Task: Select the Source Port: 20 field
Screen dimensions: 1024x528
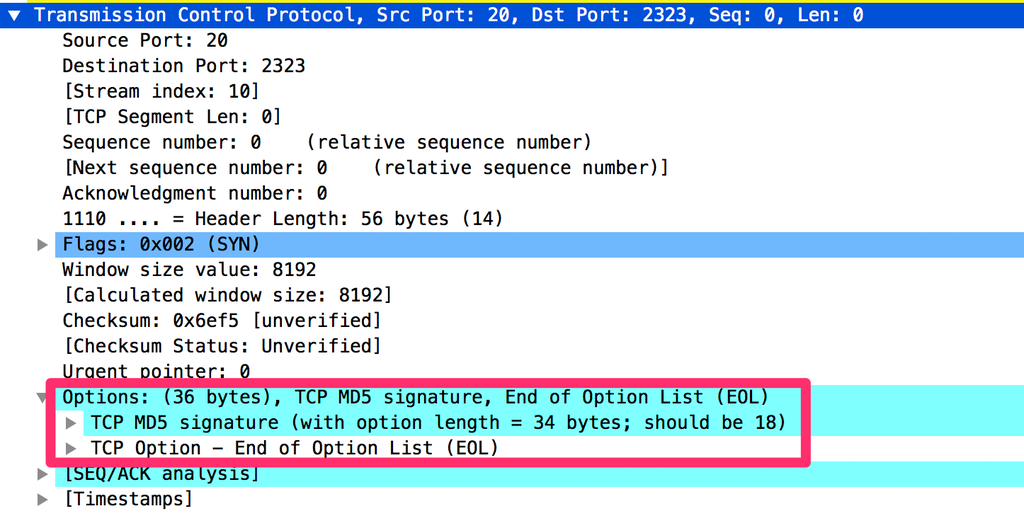Action: (x=145, y=41)
